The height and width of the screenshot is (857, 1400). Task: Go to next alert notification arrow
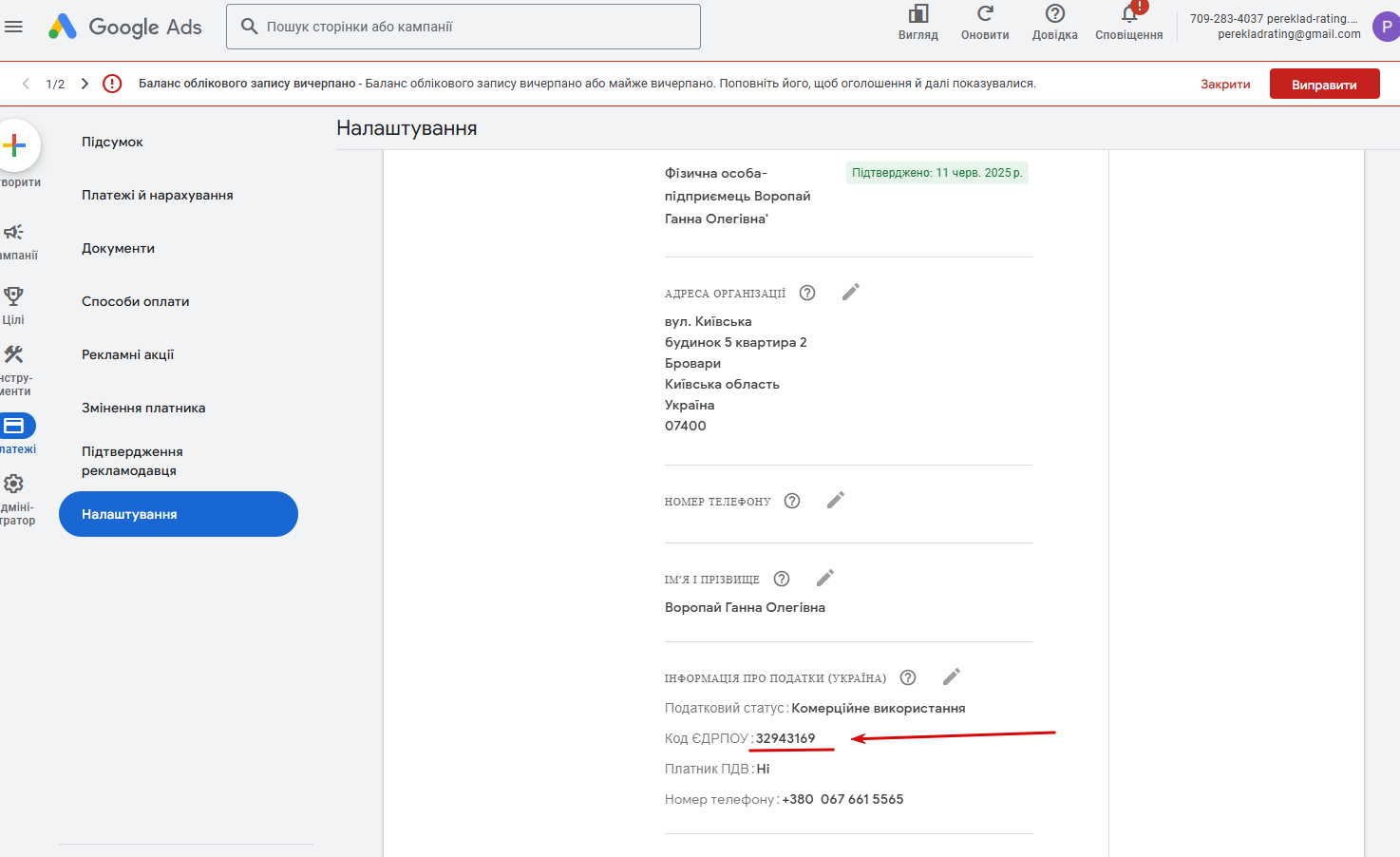point(85,84)
